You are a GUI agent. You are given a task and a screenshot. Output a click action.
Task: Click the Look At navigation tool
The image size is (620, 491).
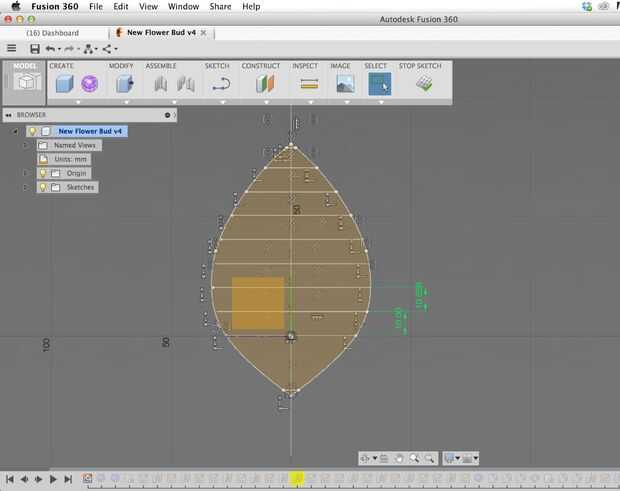coord(384,459)
